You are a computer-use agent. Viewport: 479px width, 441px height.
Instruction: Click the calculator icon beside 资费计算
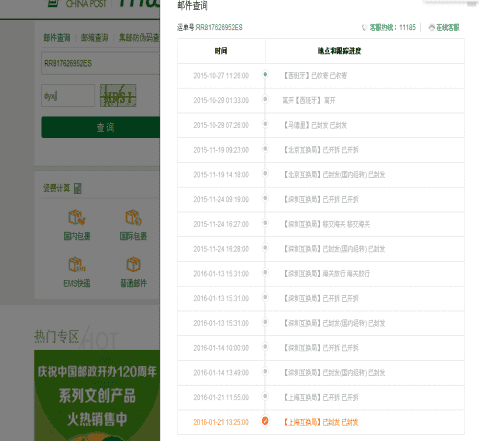tap(78, 188)
